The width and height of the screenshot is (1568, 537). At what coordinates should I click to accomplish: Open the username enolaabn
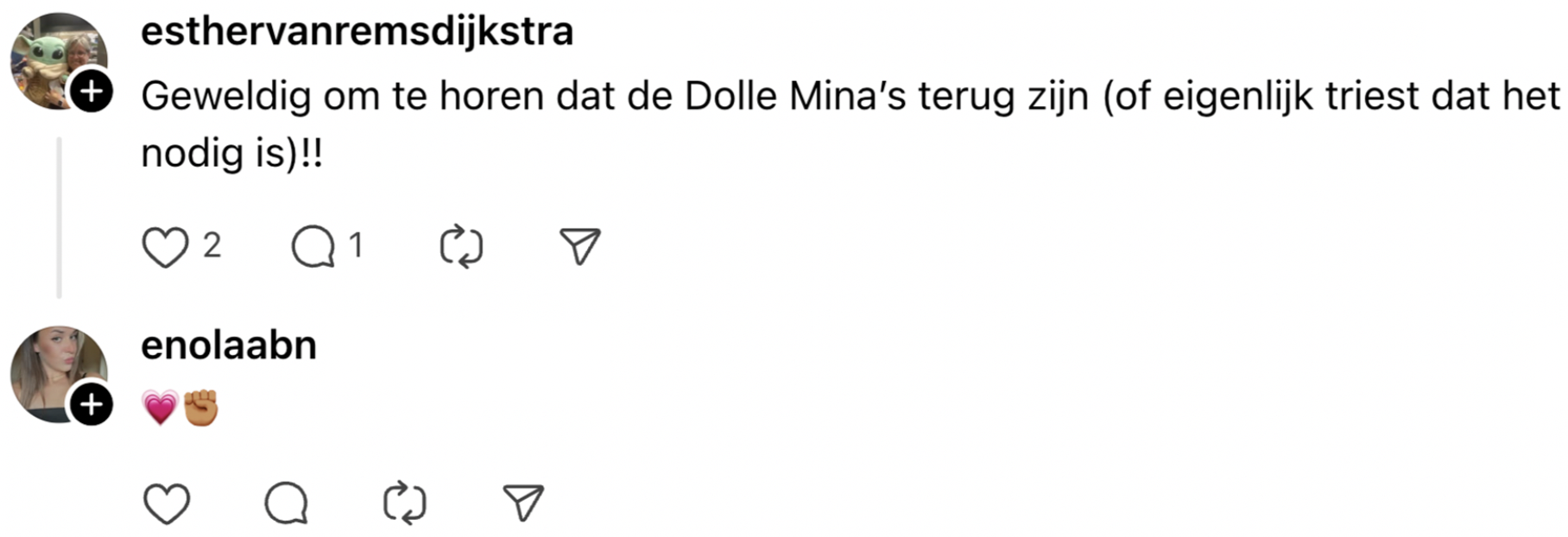click(228, 344)
